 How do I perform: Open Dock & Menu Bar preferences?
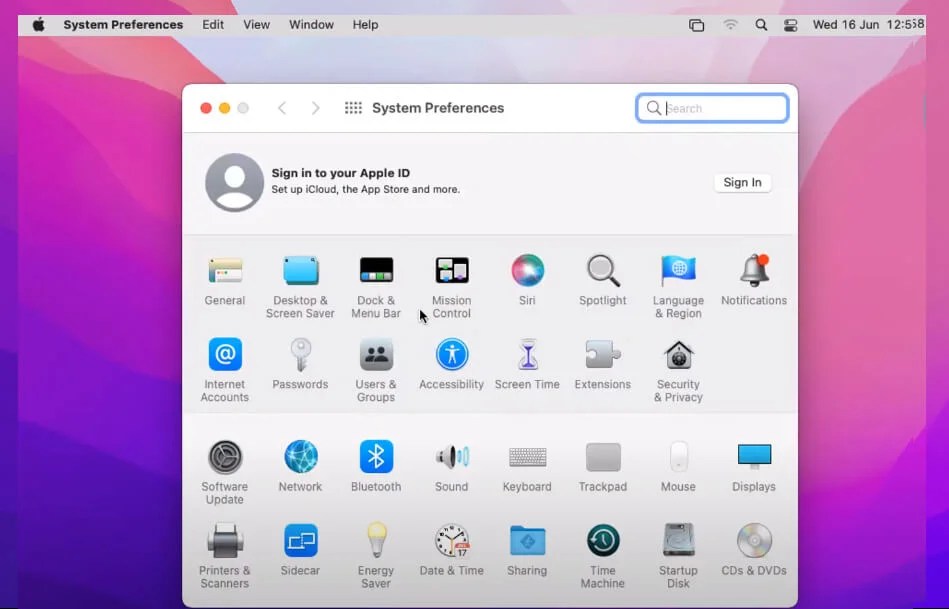(x=376, y=271)
